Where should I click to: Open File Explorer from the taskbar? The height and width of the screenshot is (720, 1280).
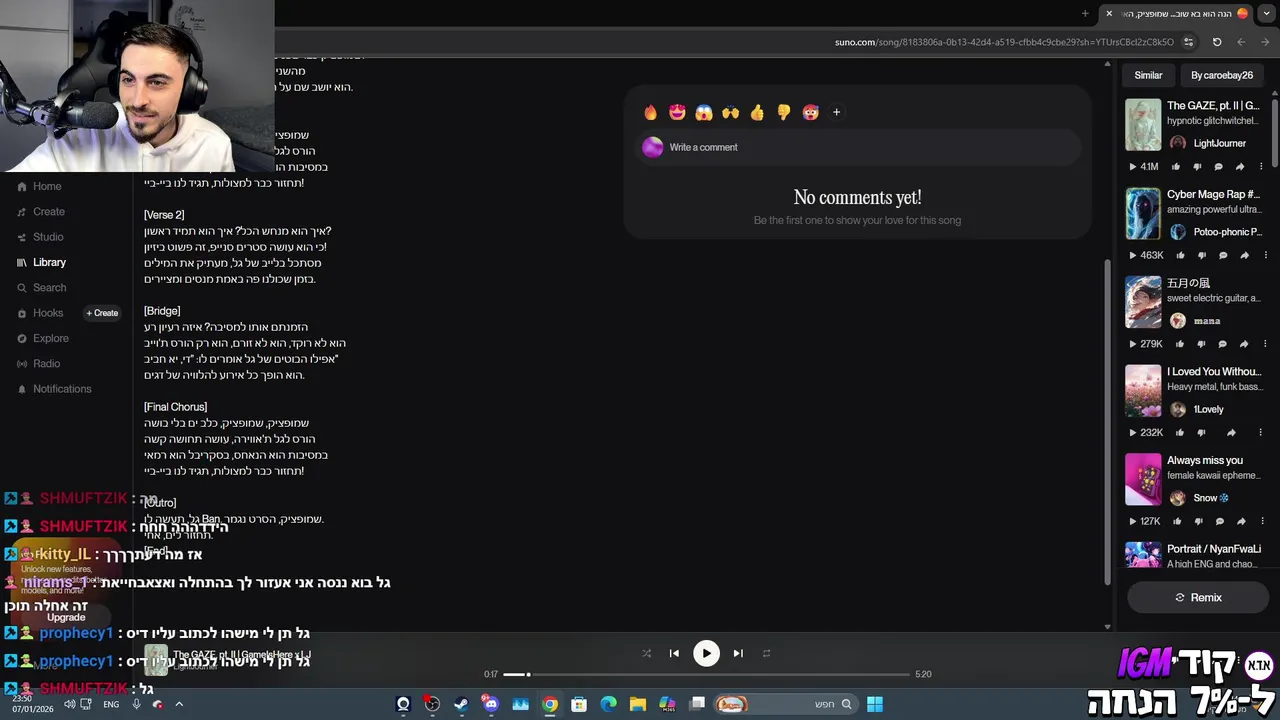[638, 704]
